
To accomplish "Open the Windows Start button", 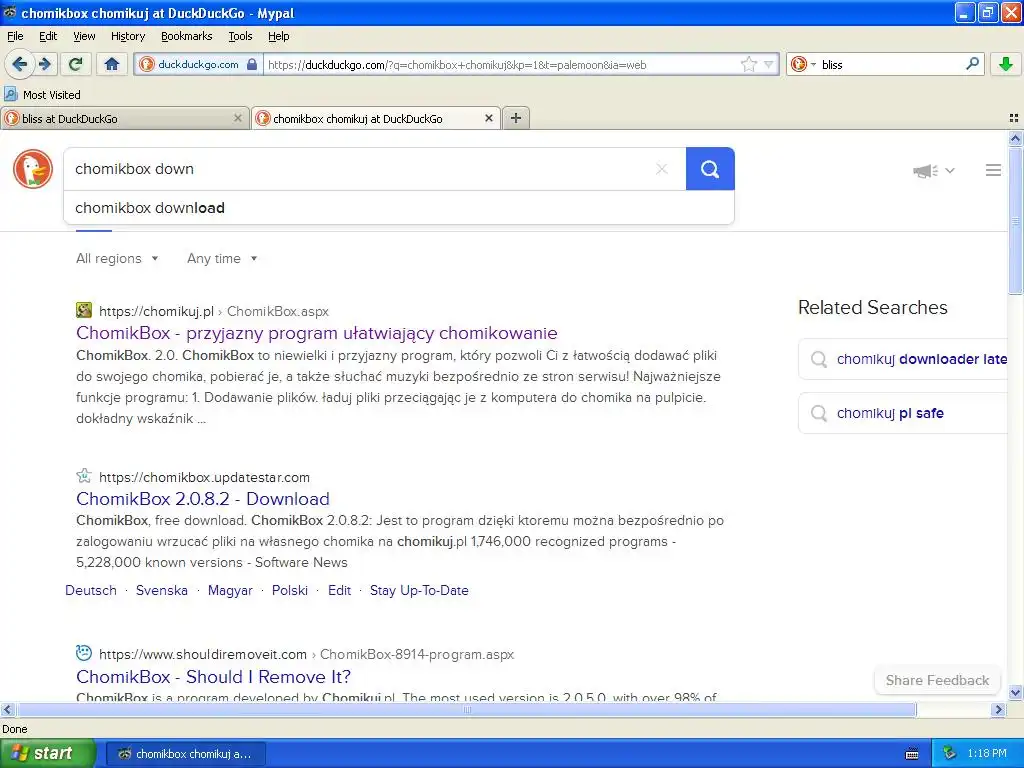I will click(48, 753).
